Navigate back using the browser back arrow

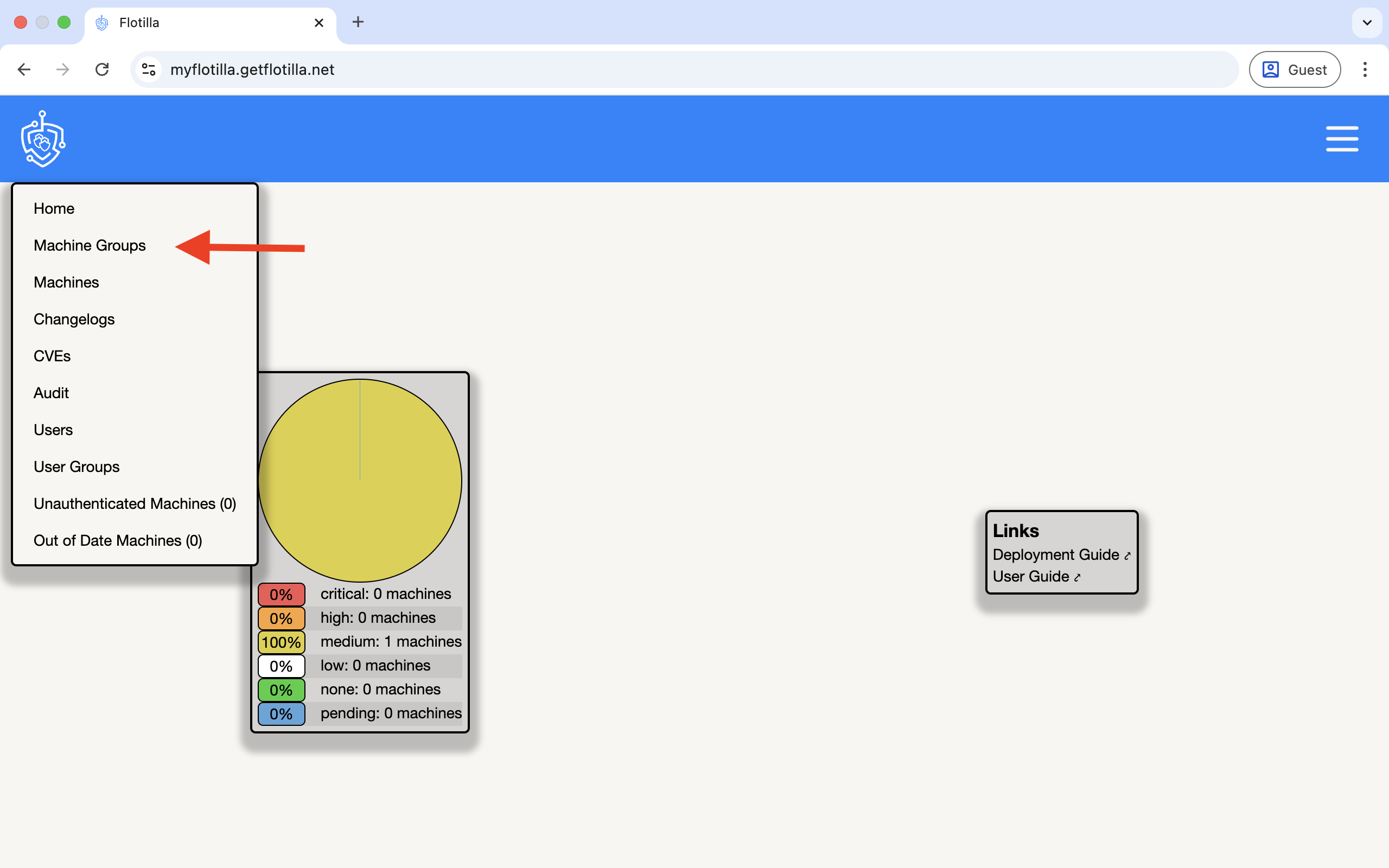click(x=23, y=69)
